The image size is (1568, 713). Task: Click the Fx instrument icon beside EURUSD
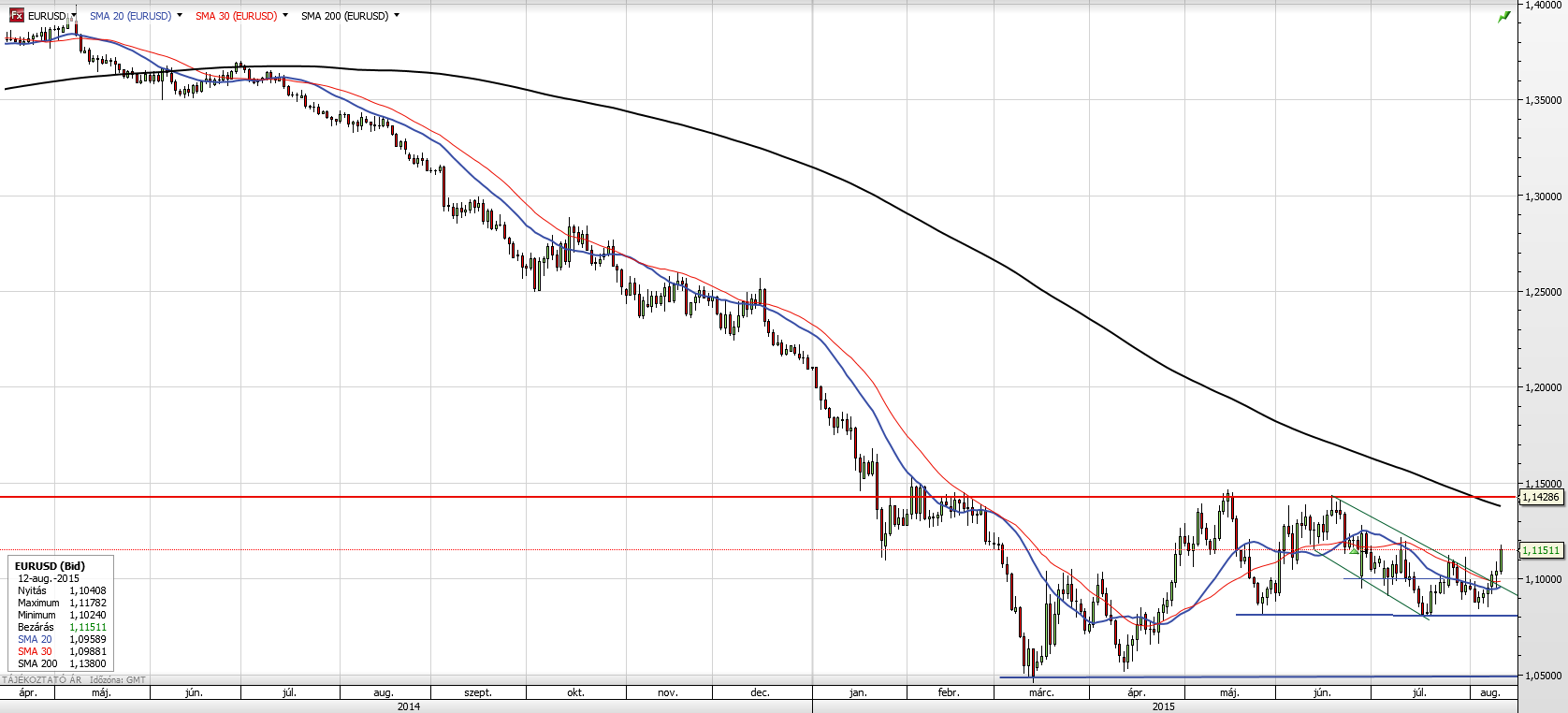click(x=17, y=16)
